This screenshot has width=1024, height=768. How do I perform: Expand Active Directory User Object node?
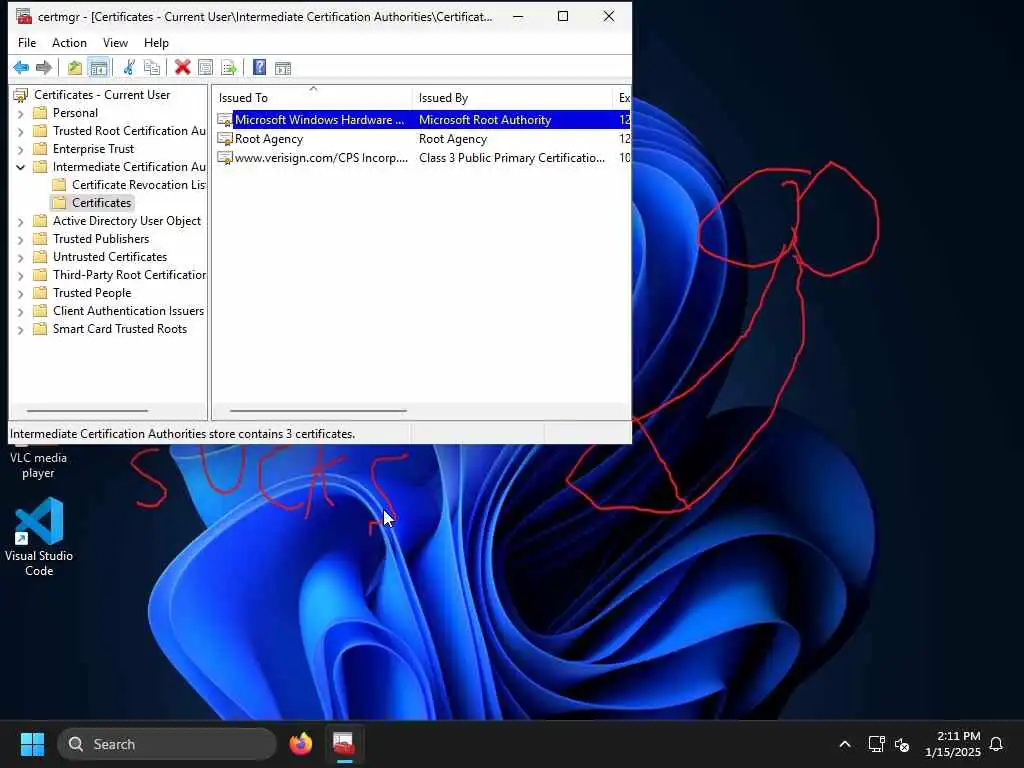pyautogui.click(x=20, y=221)
